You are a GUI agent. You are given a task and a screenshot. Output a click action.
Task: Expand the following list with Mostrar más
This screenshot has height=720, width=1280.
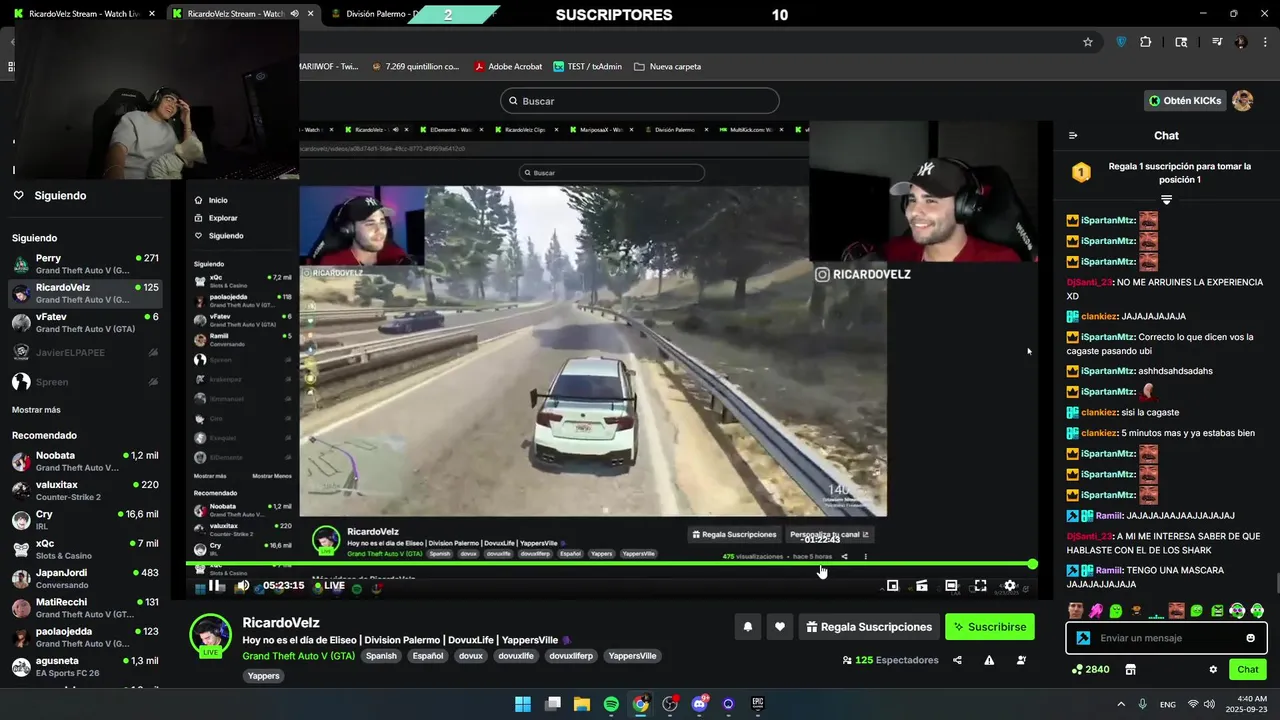coord(36,410)
